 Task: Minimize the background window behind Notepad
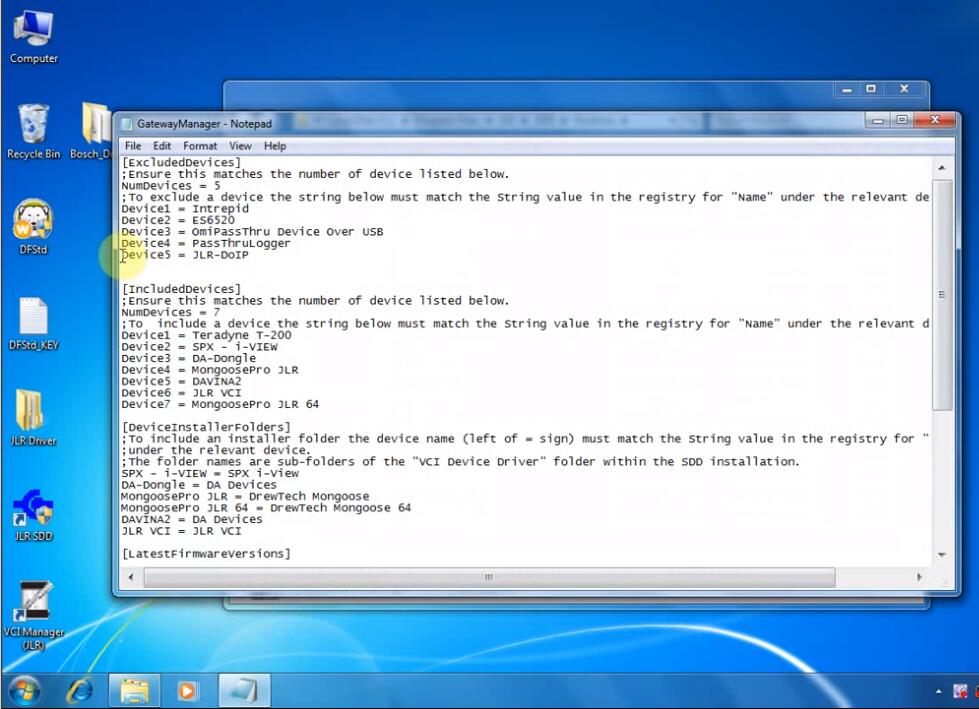847,89
